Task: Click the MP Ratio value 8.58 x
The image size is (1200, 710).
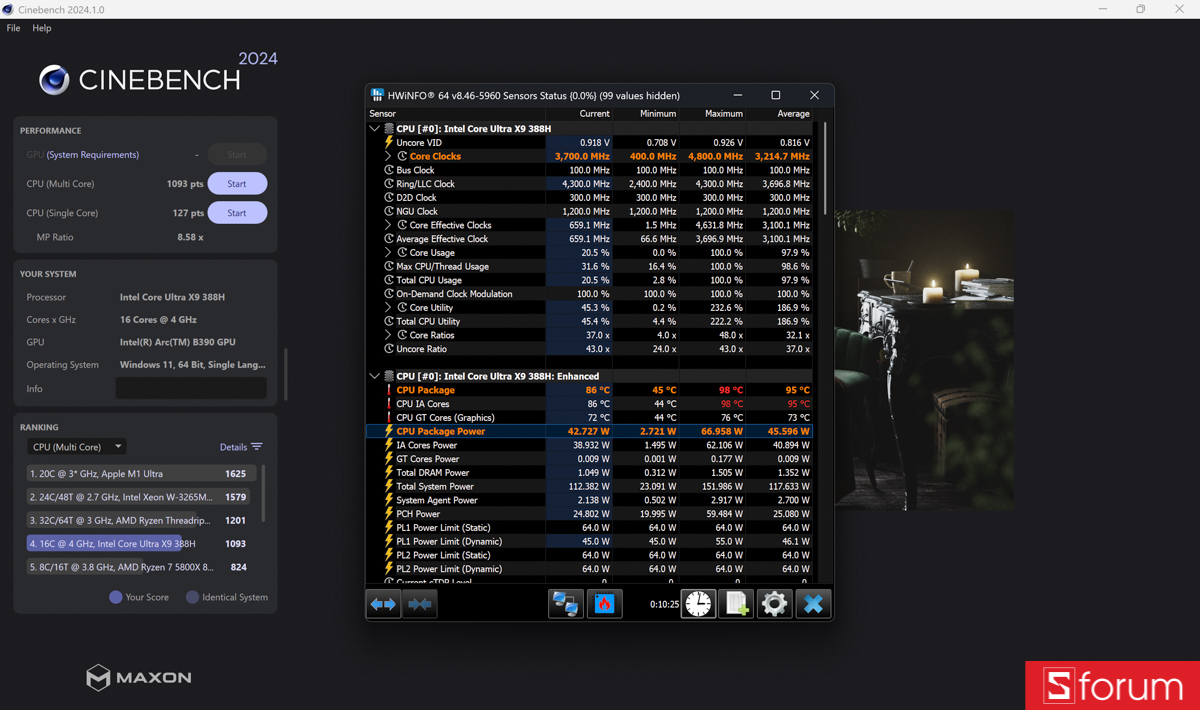Action: pos(190,237)
